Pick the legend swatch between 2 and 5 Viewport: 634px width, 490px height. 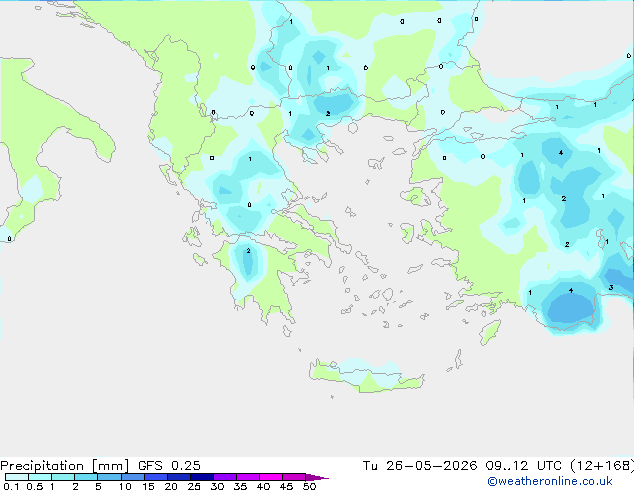click(86, 477)
